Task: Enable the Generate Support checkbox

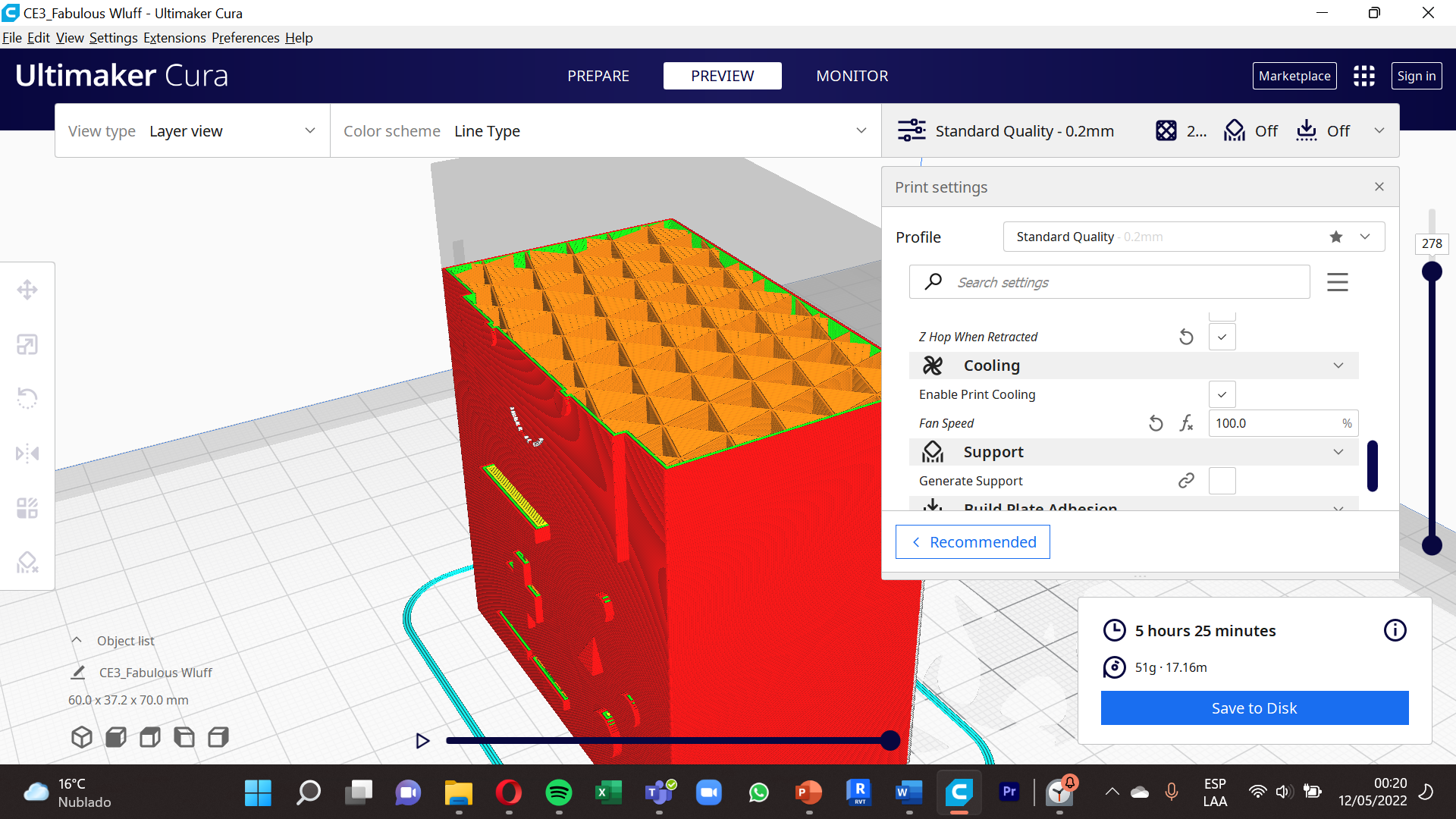Action: [x=1222, y=481]
